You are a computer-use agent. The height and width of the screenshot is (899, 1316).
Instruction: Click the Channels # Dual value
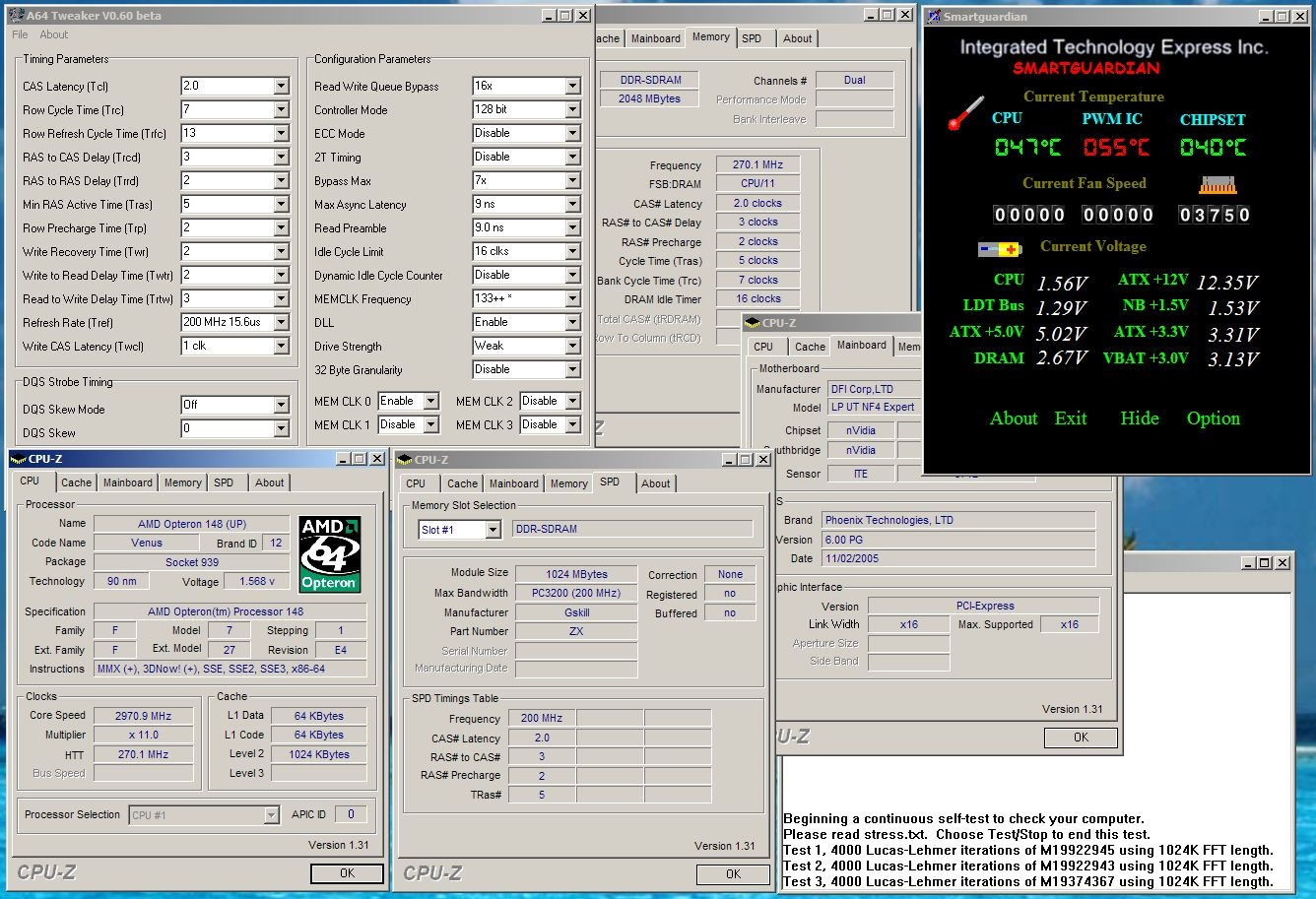[x=855, y=81]
